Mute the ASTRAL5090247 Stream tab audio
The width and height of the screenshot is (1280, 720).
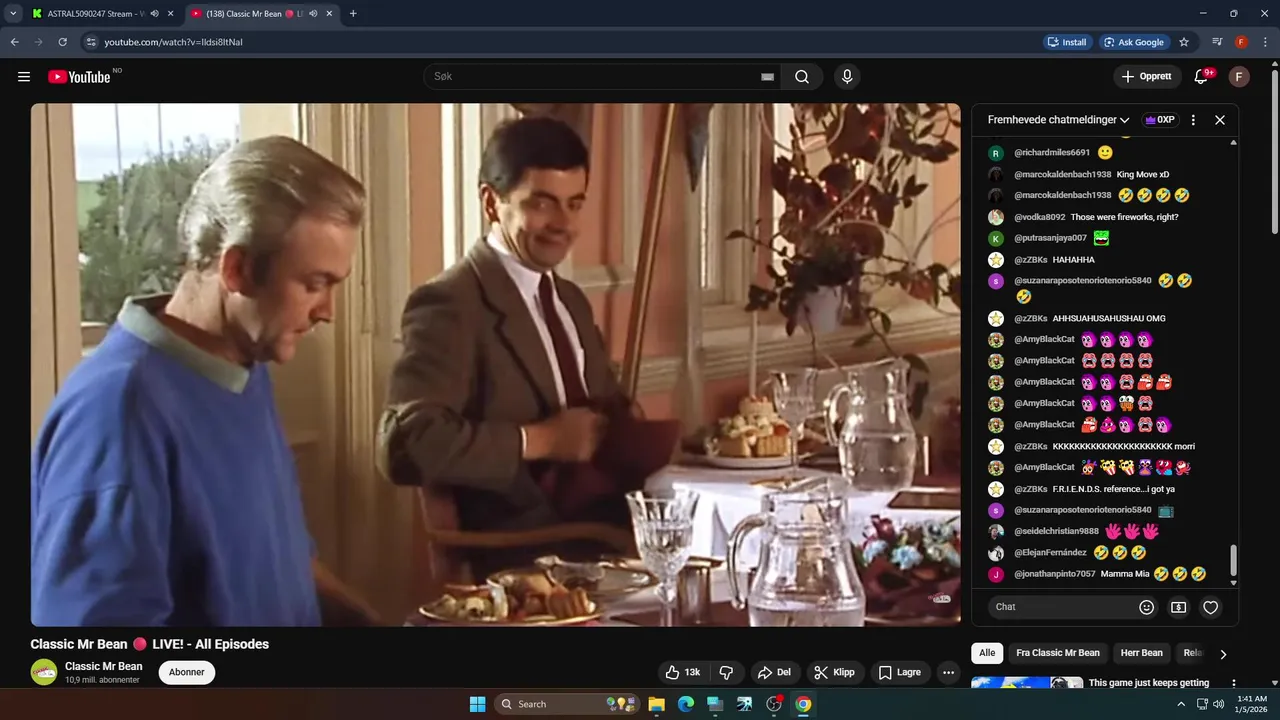[x=155, y=14]
